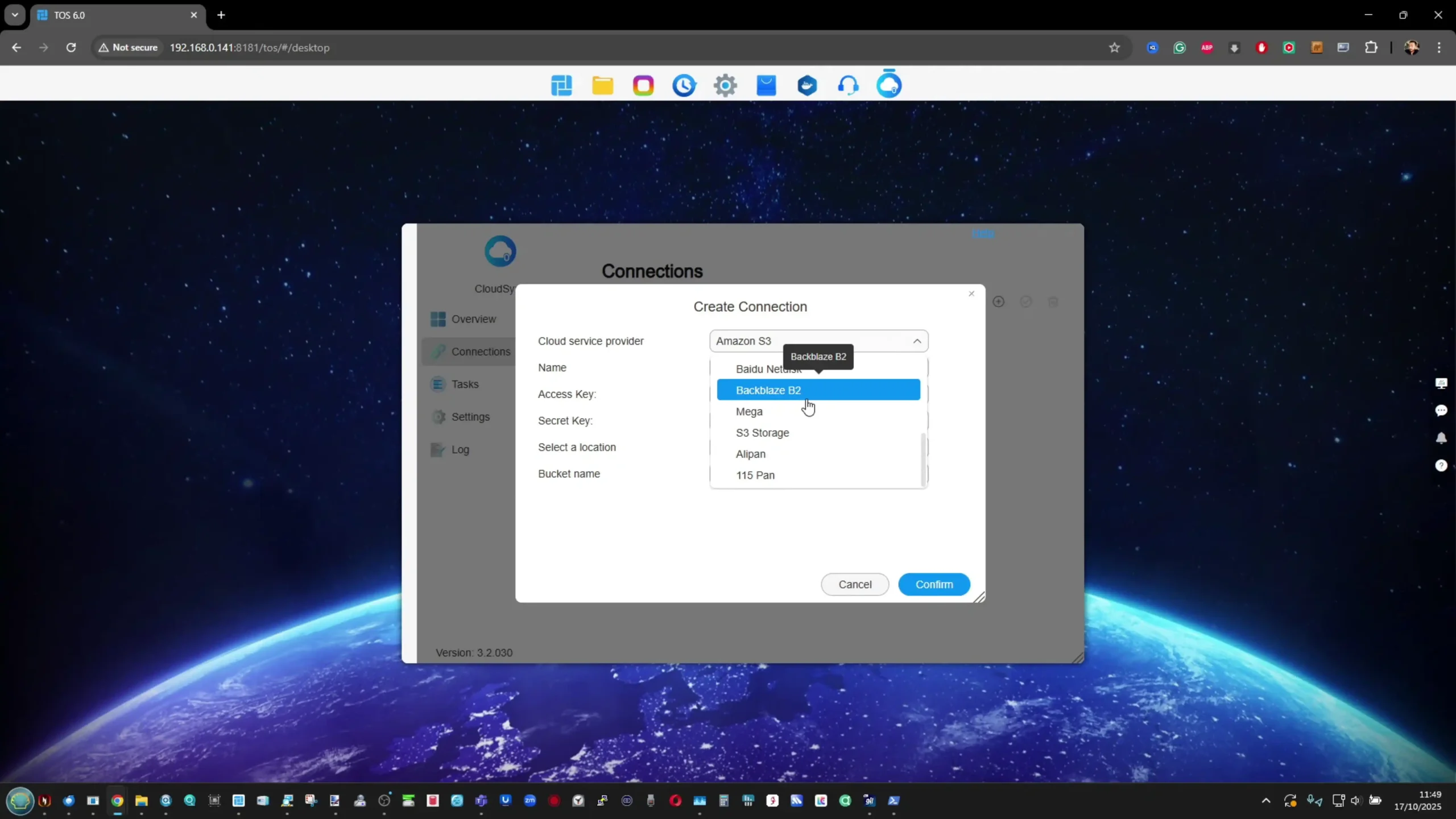Image resolution: width=1456 pixels, height=819 pixels.
Task: Open the headset support icon
Action: (x=848, y=85)
